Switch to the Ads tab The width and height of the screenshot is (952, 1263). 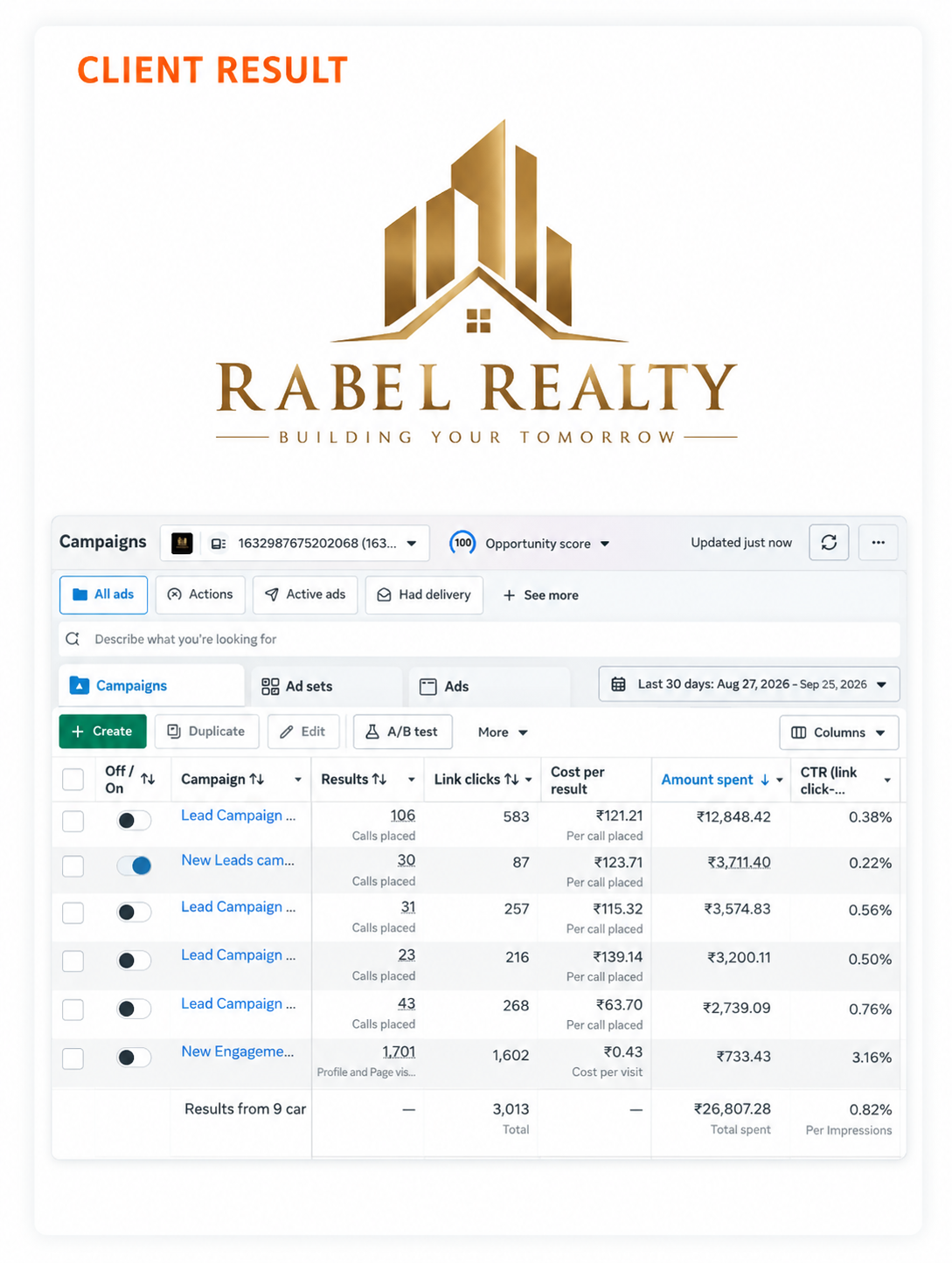[490, 686]
